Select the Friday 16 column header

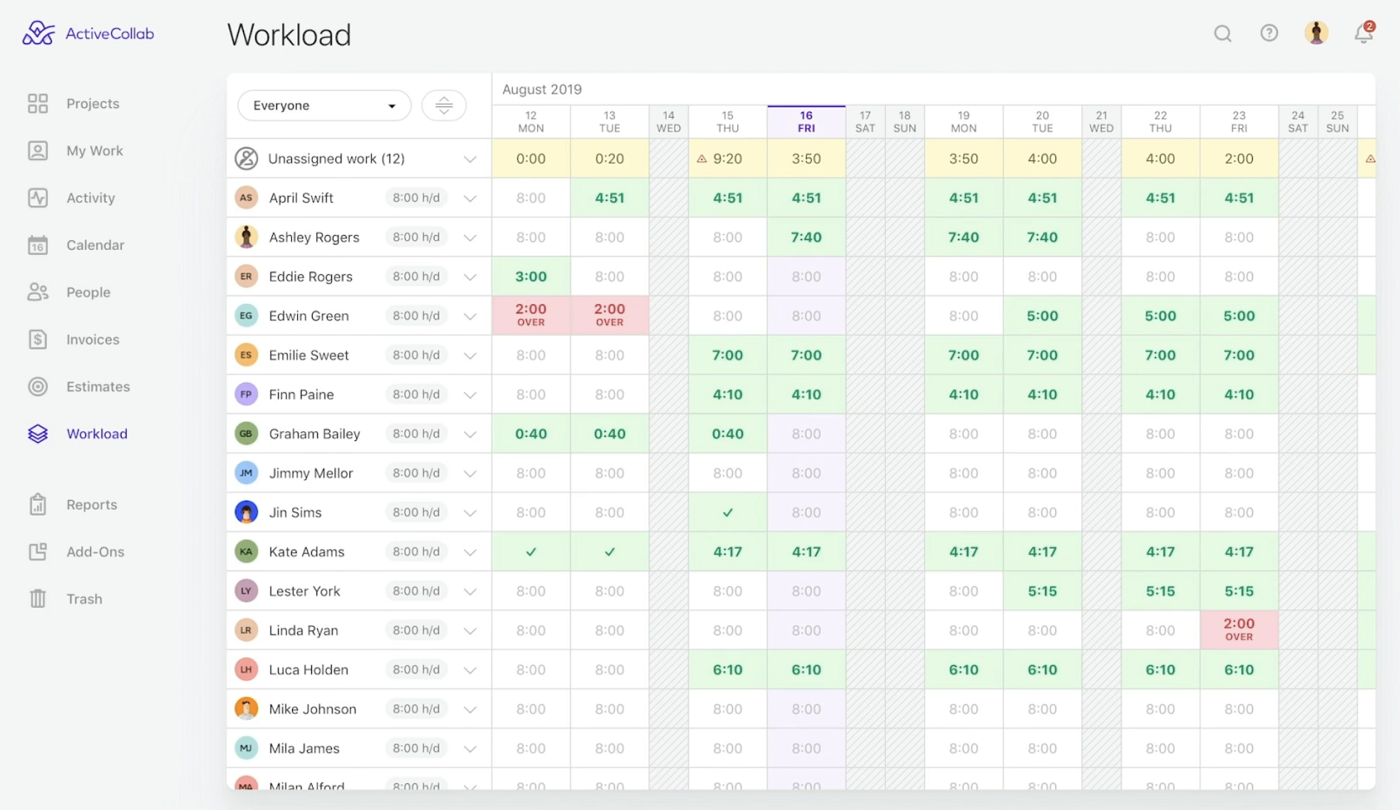pyautogui.click(x=806, y=121)
